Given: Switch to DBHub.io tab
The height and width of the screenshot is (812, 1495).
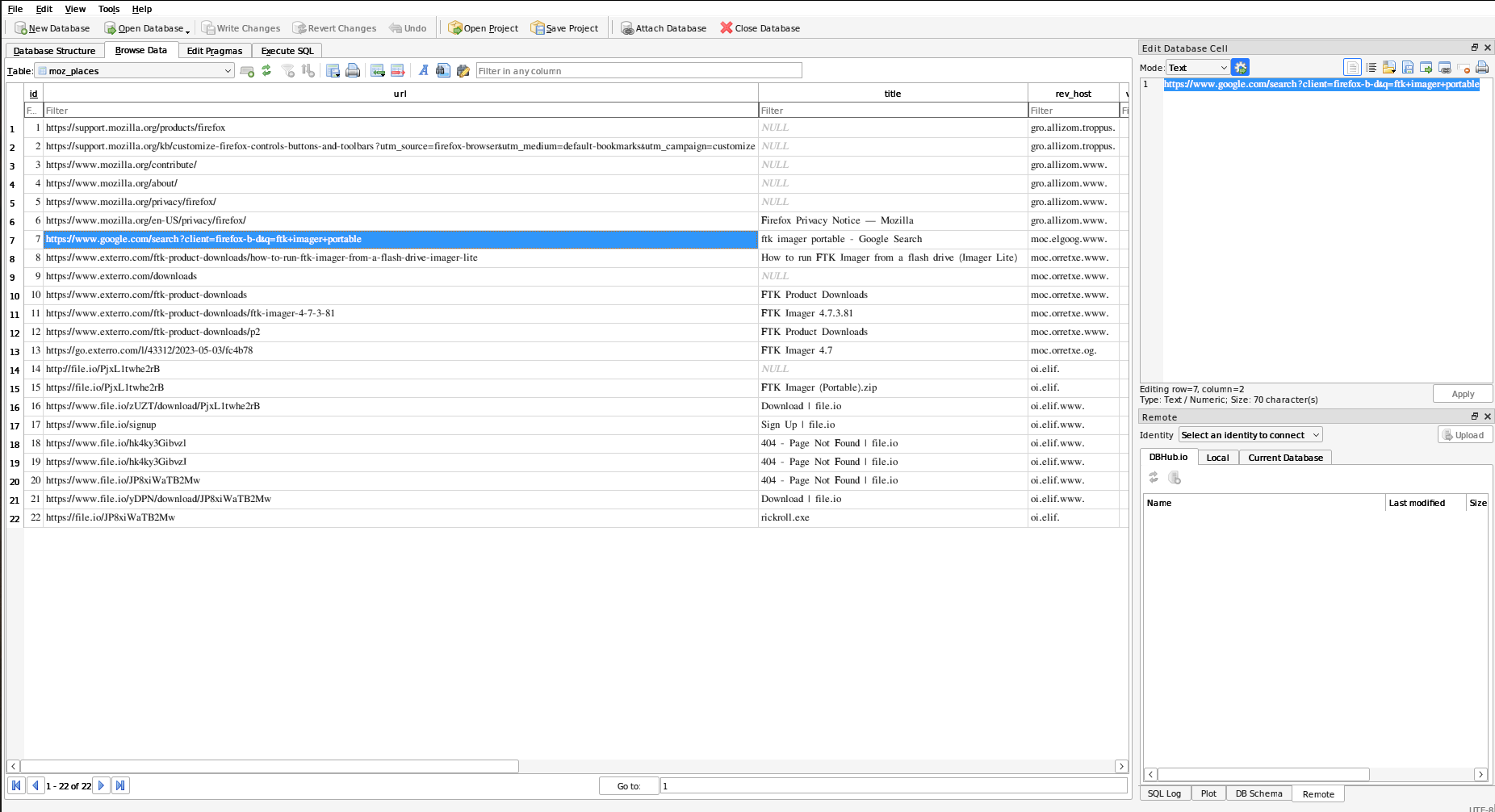Looking at the screenshot, I should (x=1168, y=458).
